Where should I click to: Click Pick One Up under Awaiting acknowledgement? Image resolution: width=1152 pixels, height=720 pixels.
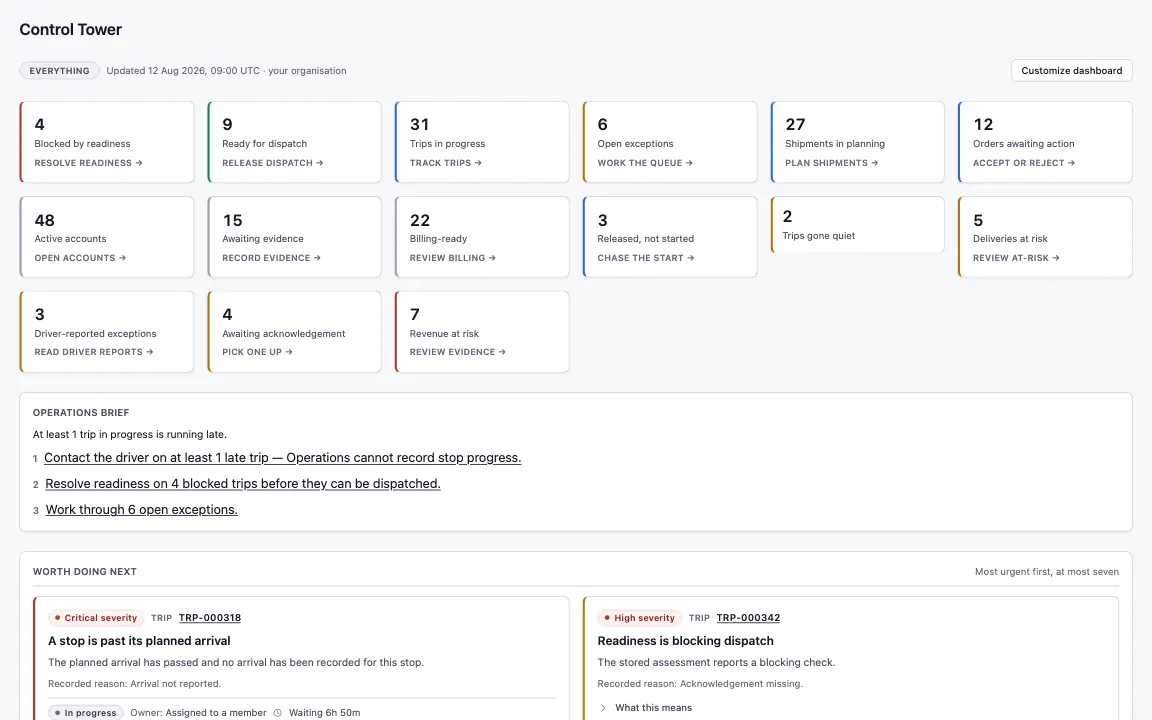point(257,352)
